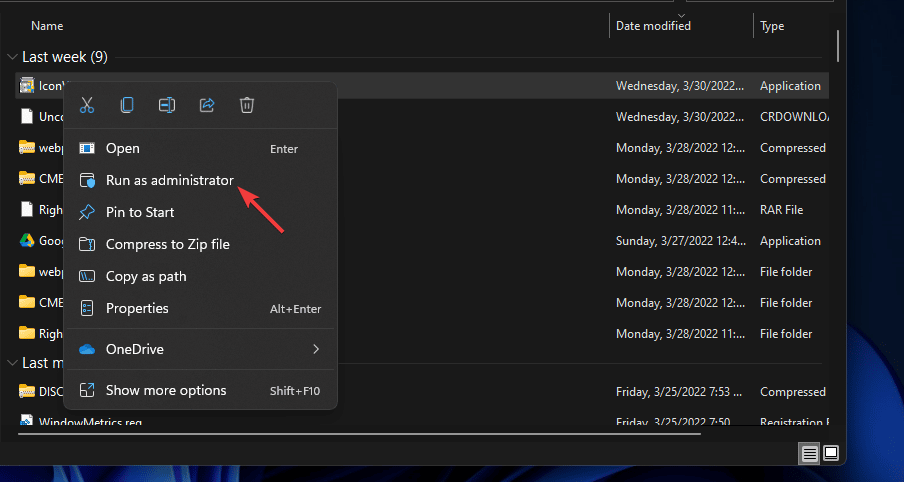Click the Delete trash icon

(247, 105)
